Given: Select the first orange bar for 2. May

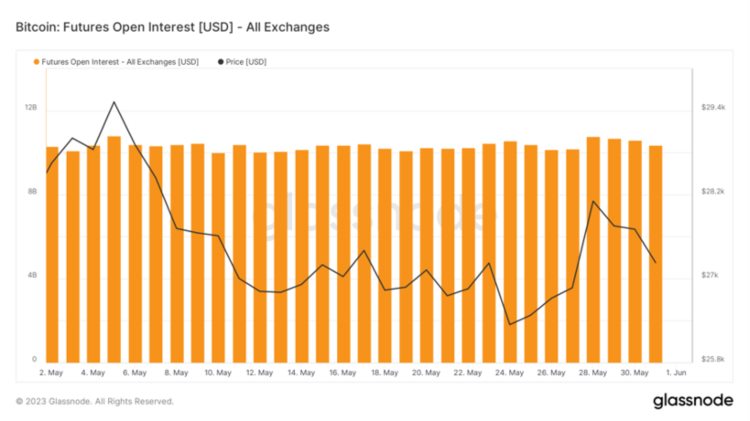Looking at the screenshot, I should tap(52, 254).
